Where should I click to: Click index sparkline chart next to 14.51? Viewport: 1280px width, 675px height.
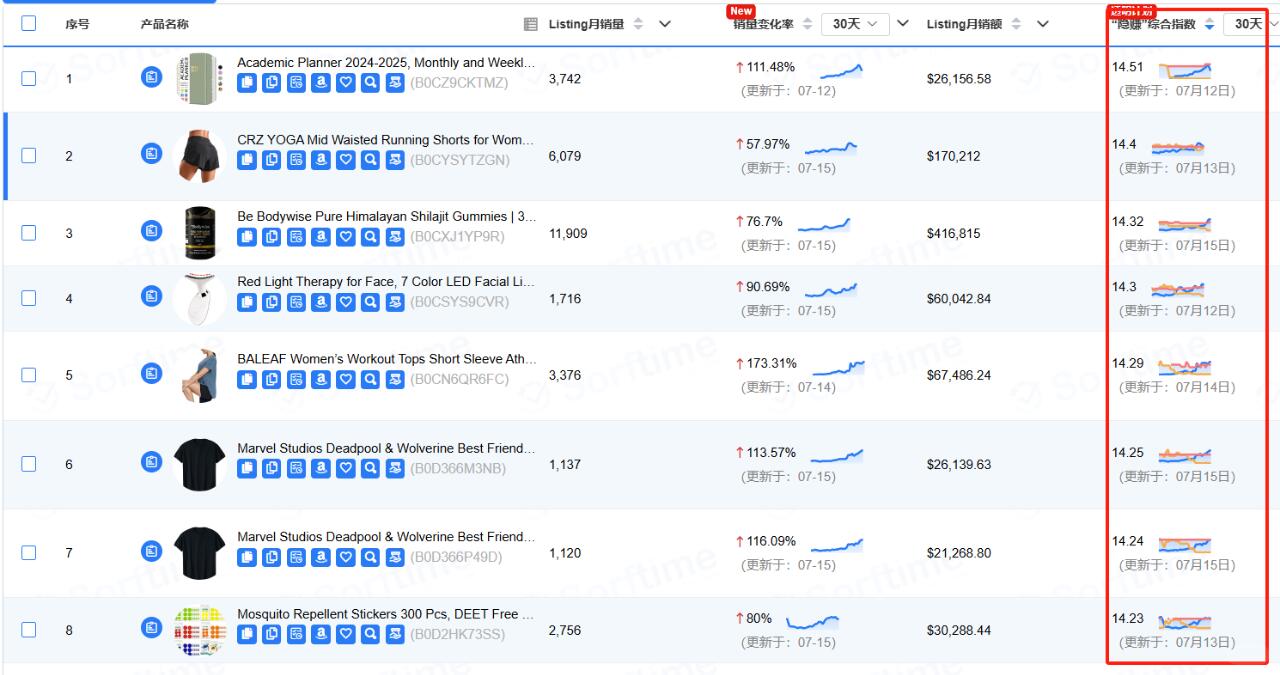[x=1185, y=70]
